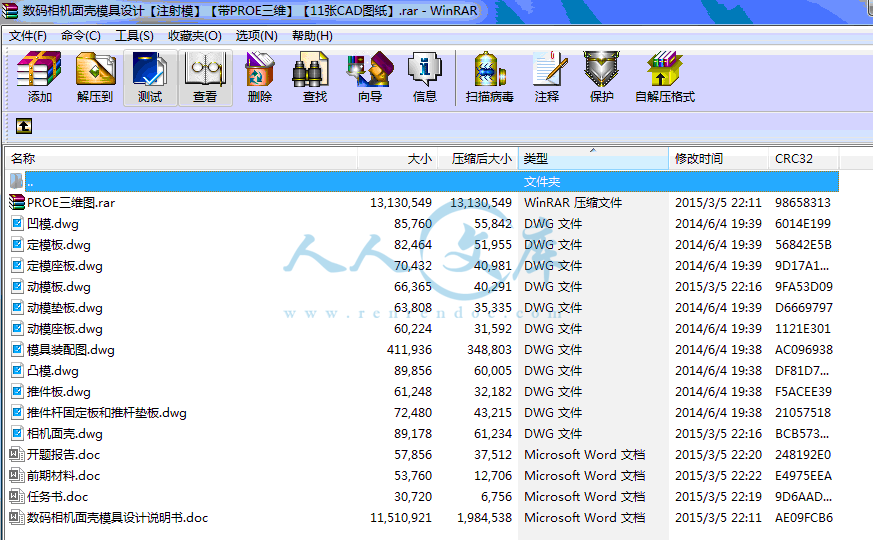Click the 开题报告.doc Word icon
This screenshot has width=873, height=540.
pyautogui.click(x=17, y=454)
